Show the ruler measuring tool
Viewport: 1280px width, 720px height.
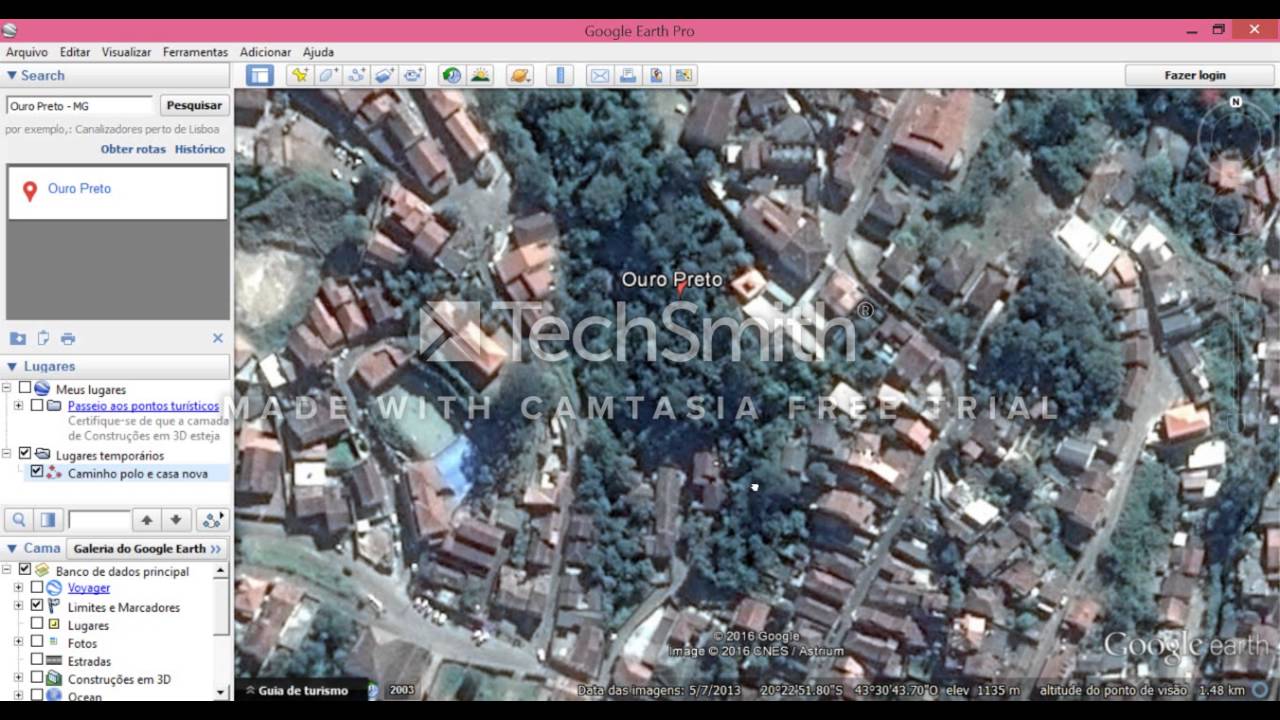click(x=560, y=75)
